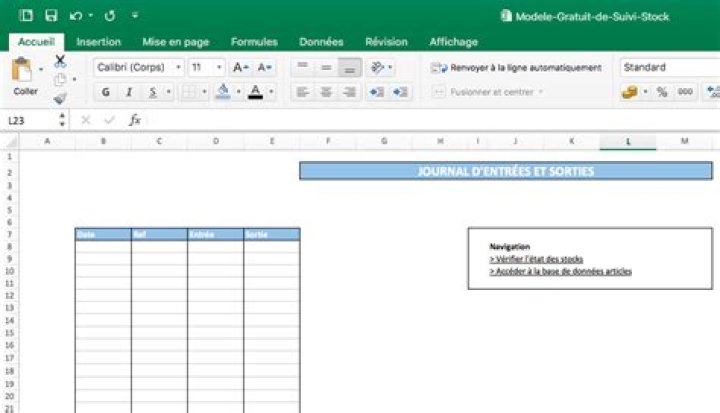The height and width of the screenshot is (413, 720).
Task: Follow the Vérifier l'état des stocks link
Action: [x=536, y=259]
